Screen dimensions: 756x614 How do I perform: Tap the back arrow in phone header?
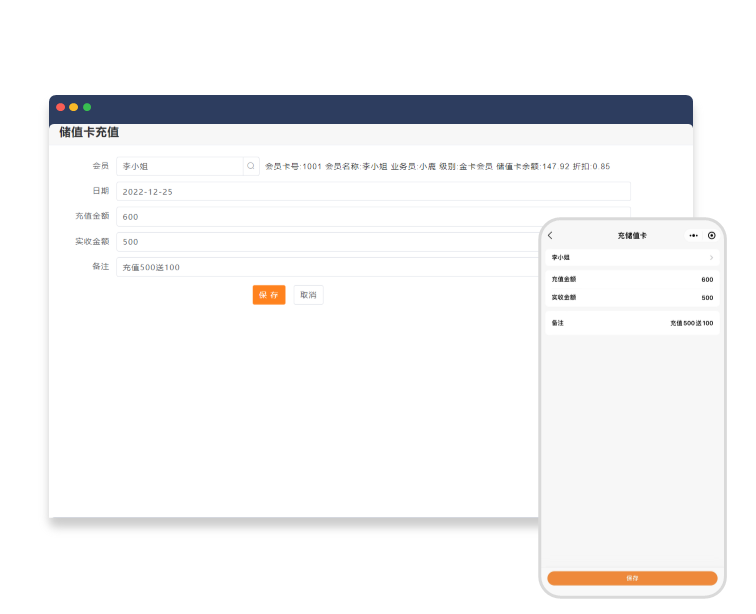[550, 236]
